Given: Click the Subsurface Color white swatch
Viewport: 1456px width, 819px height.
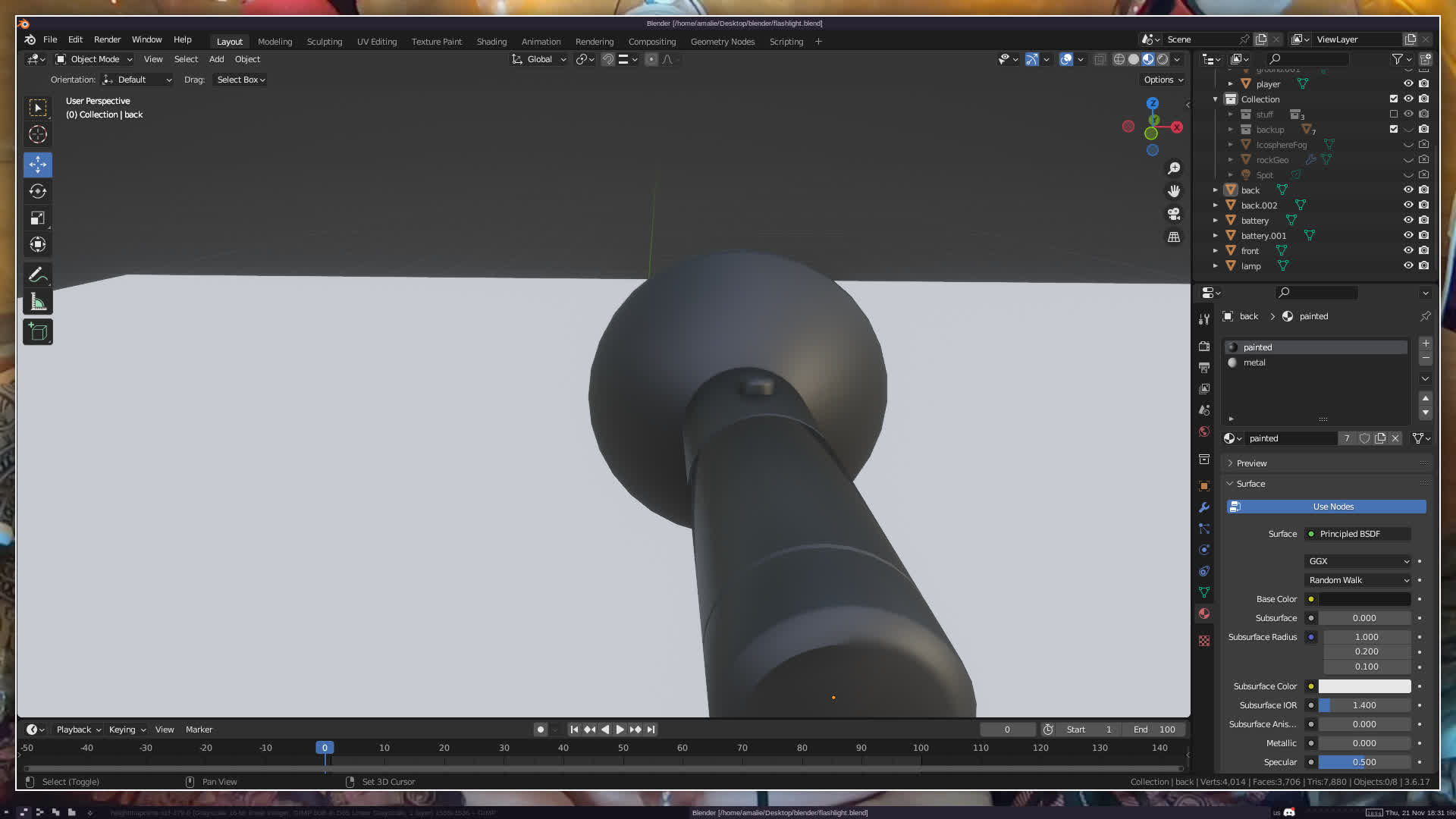Looking at the screenshot, I should coord(1364,686).
